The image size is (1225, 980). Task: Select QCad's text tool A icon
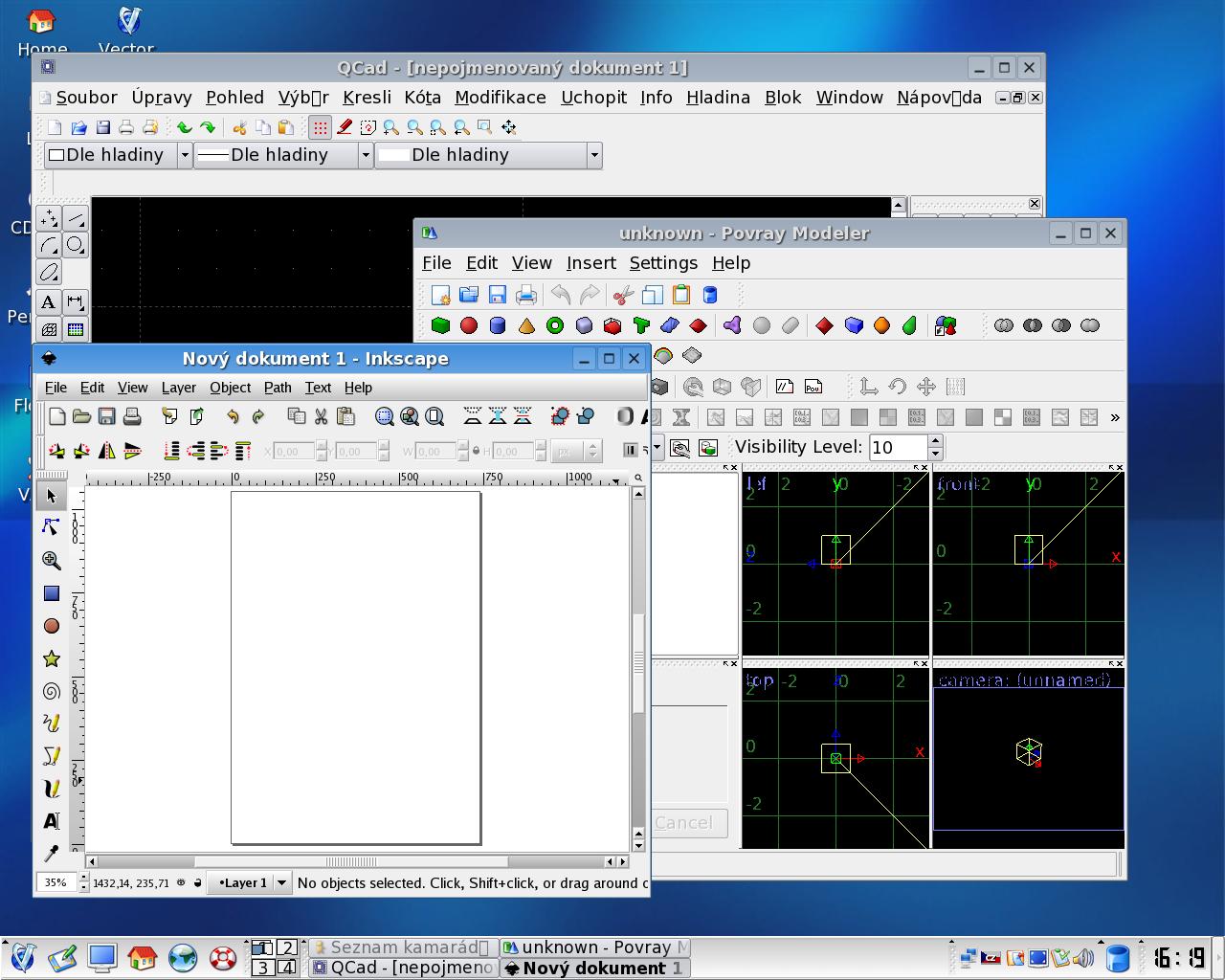pos(48,301)
